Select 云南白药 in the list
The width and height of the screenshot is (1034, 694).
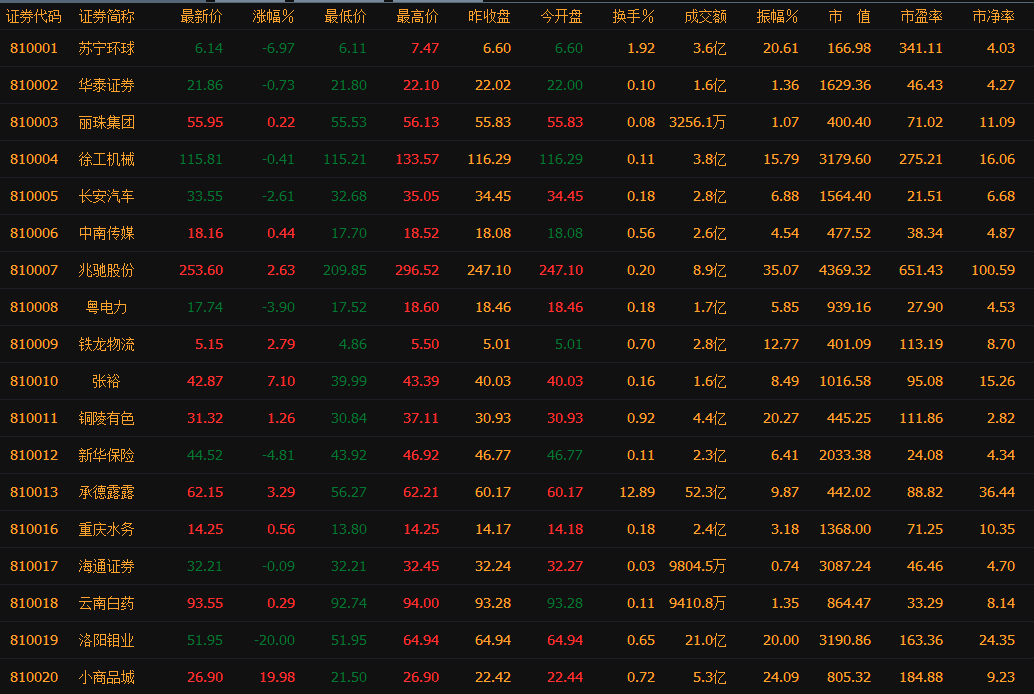tap(106, 603)
